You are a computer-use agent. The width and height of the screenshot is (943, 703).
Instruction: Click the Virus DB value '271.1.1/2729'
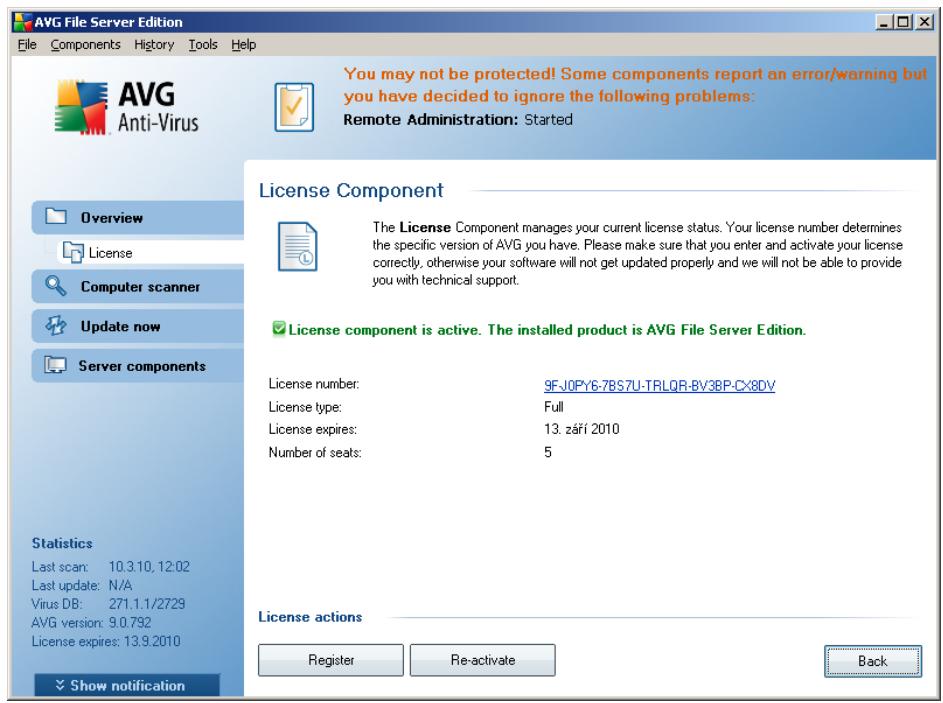point(147,604)
